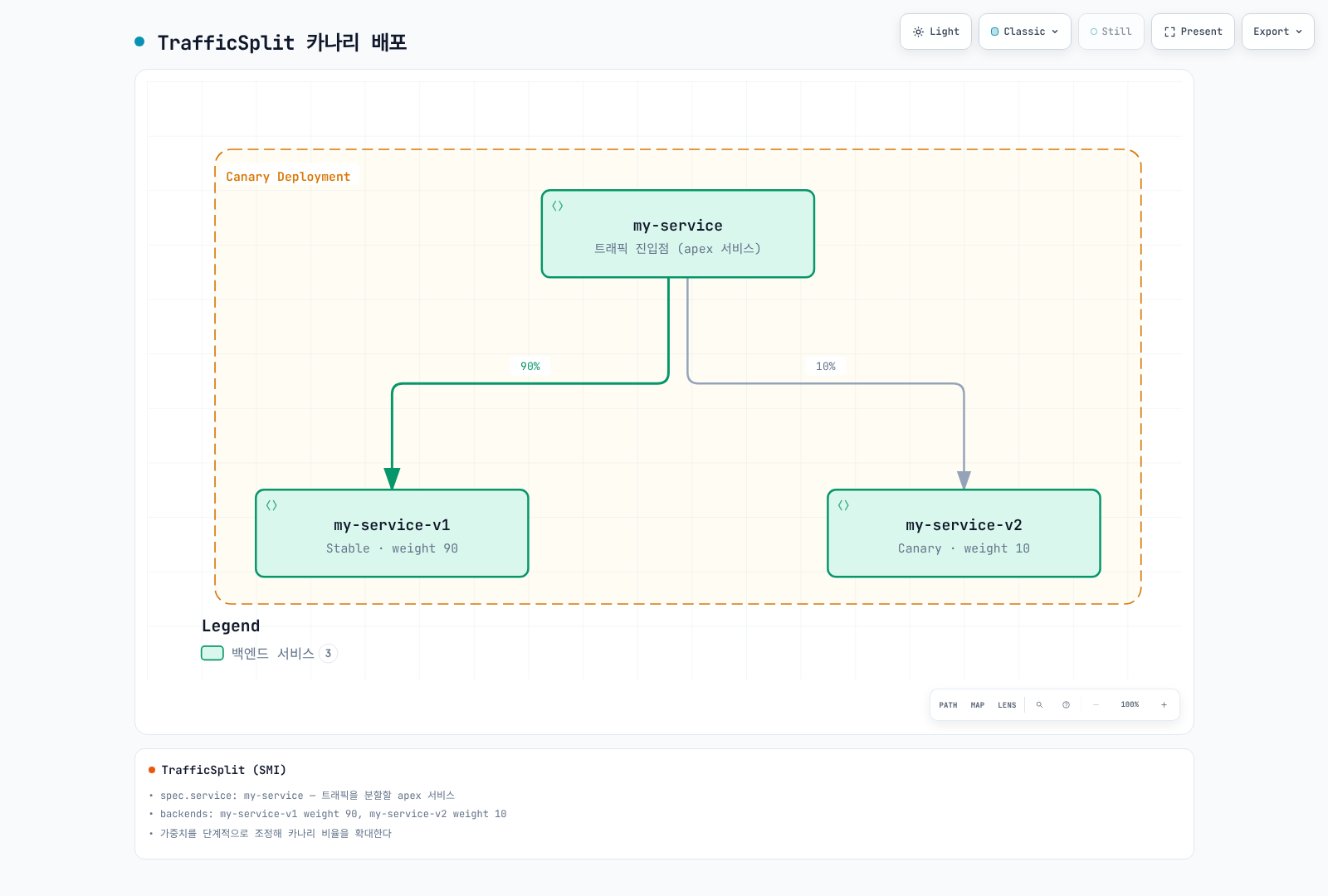
Task: Click the code icon on my-service node
Action: 558,206
